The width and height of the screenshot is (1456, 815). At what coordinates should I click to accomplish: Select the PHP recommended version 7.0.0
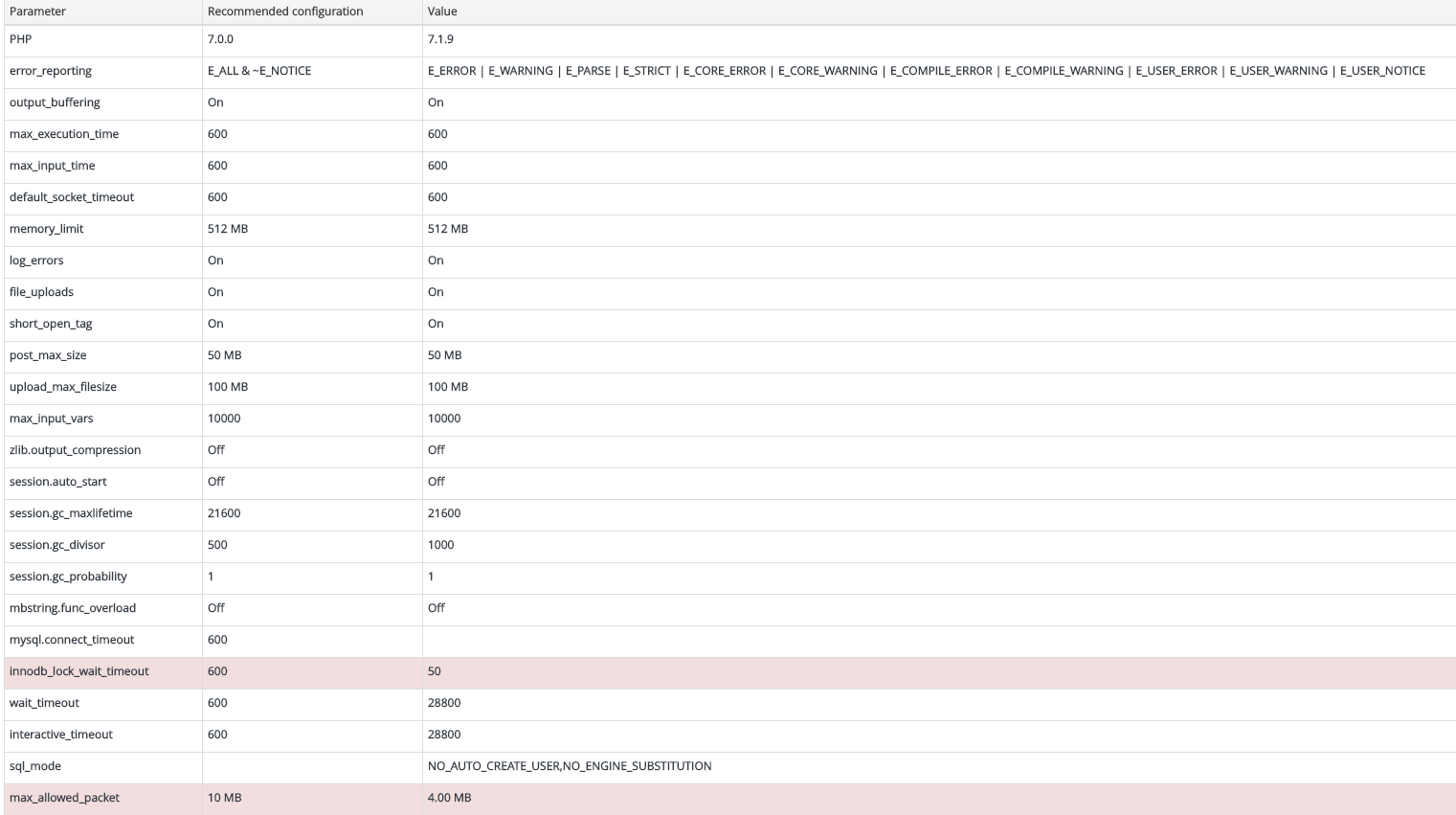tap(220, 39)
